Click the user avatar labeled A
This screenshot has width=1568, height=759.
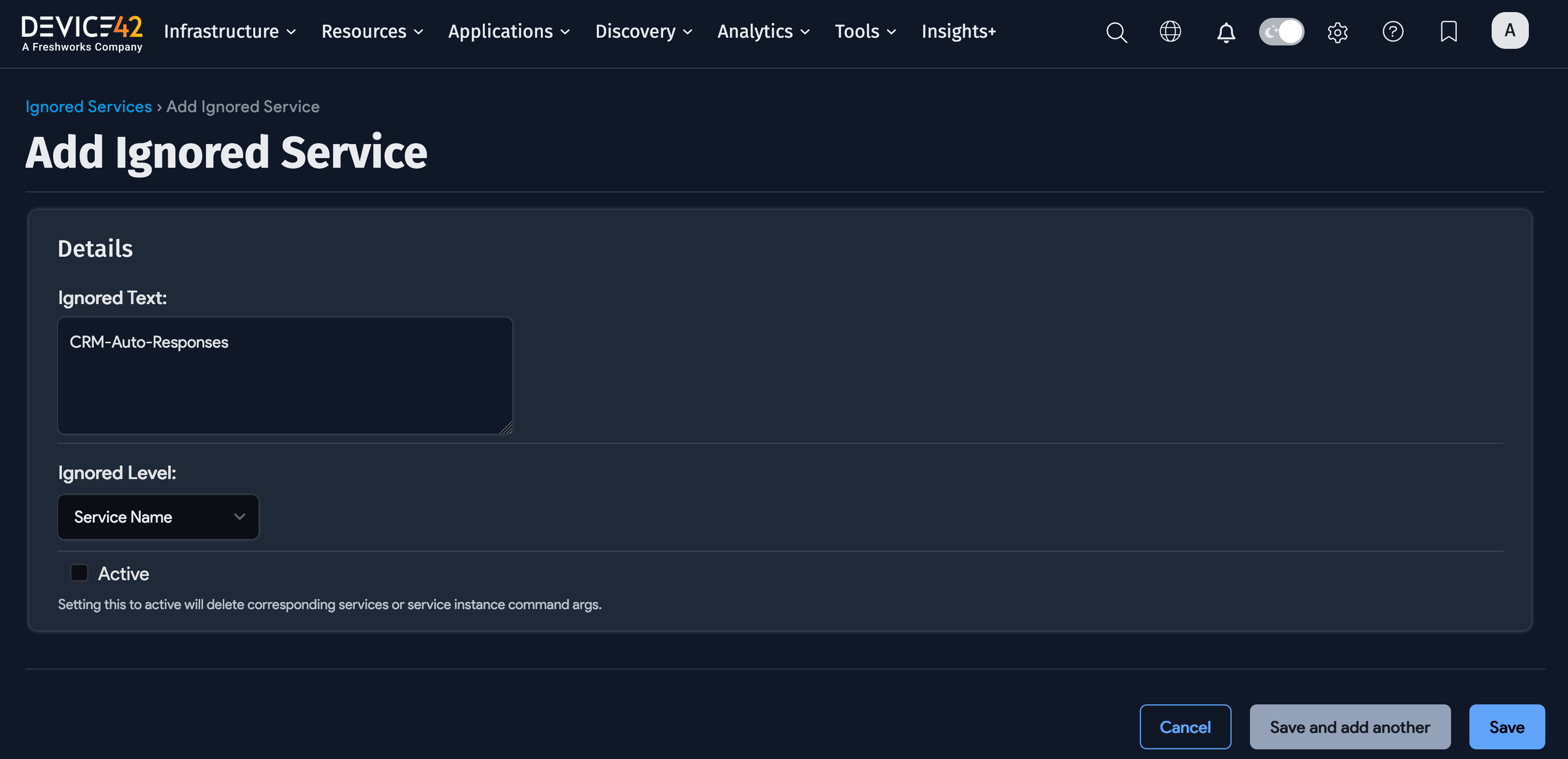(x=1510, y=30)
